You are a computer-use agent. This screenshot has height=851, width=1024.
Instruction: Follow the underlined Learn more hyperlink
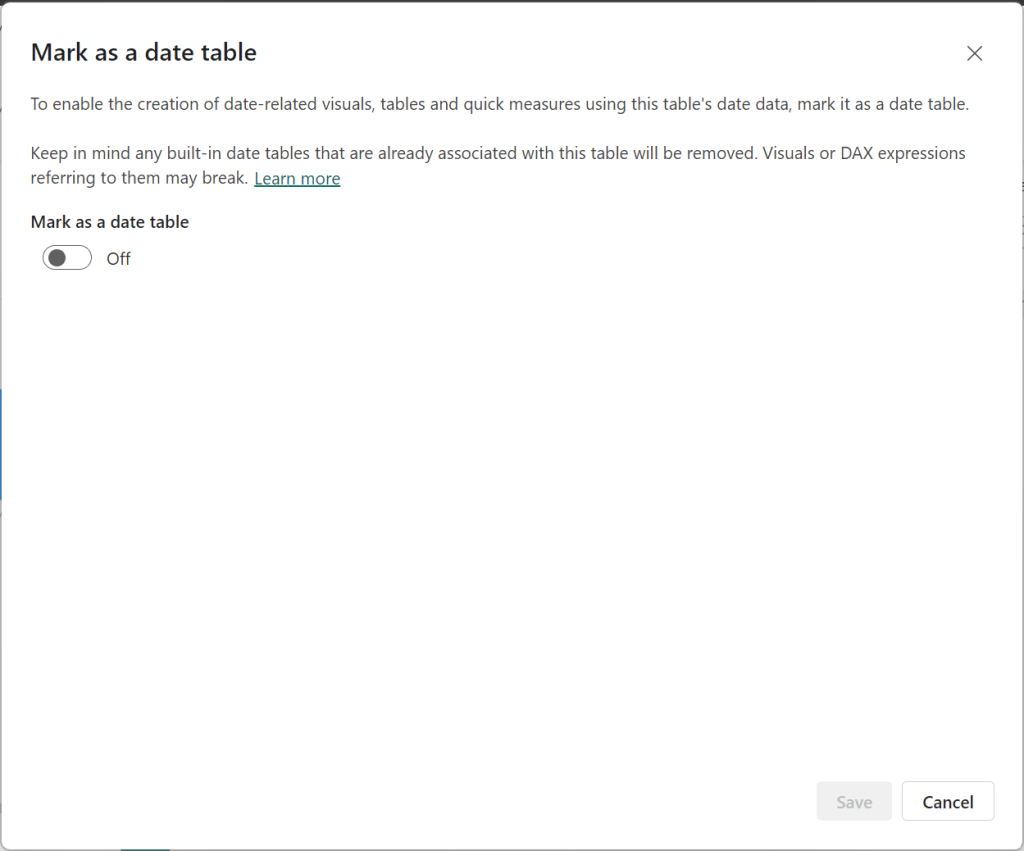point(297,179)
